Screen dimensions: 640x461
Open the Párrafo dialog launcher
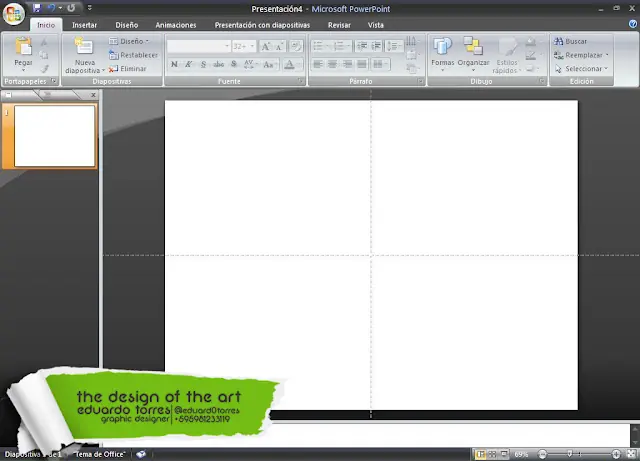[x=420, y=81]
